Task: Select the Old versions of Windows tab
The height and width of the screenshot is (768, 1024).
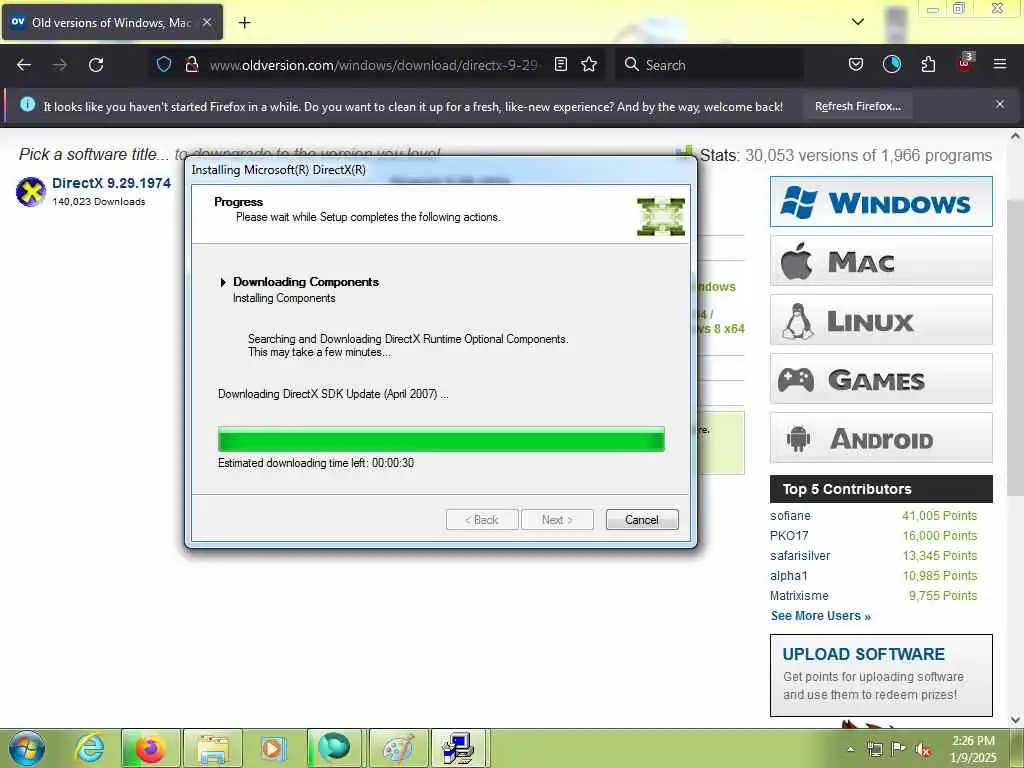Action: (112, 22)
